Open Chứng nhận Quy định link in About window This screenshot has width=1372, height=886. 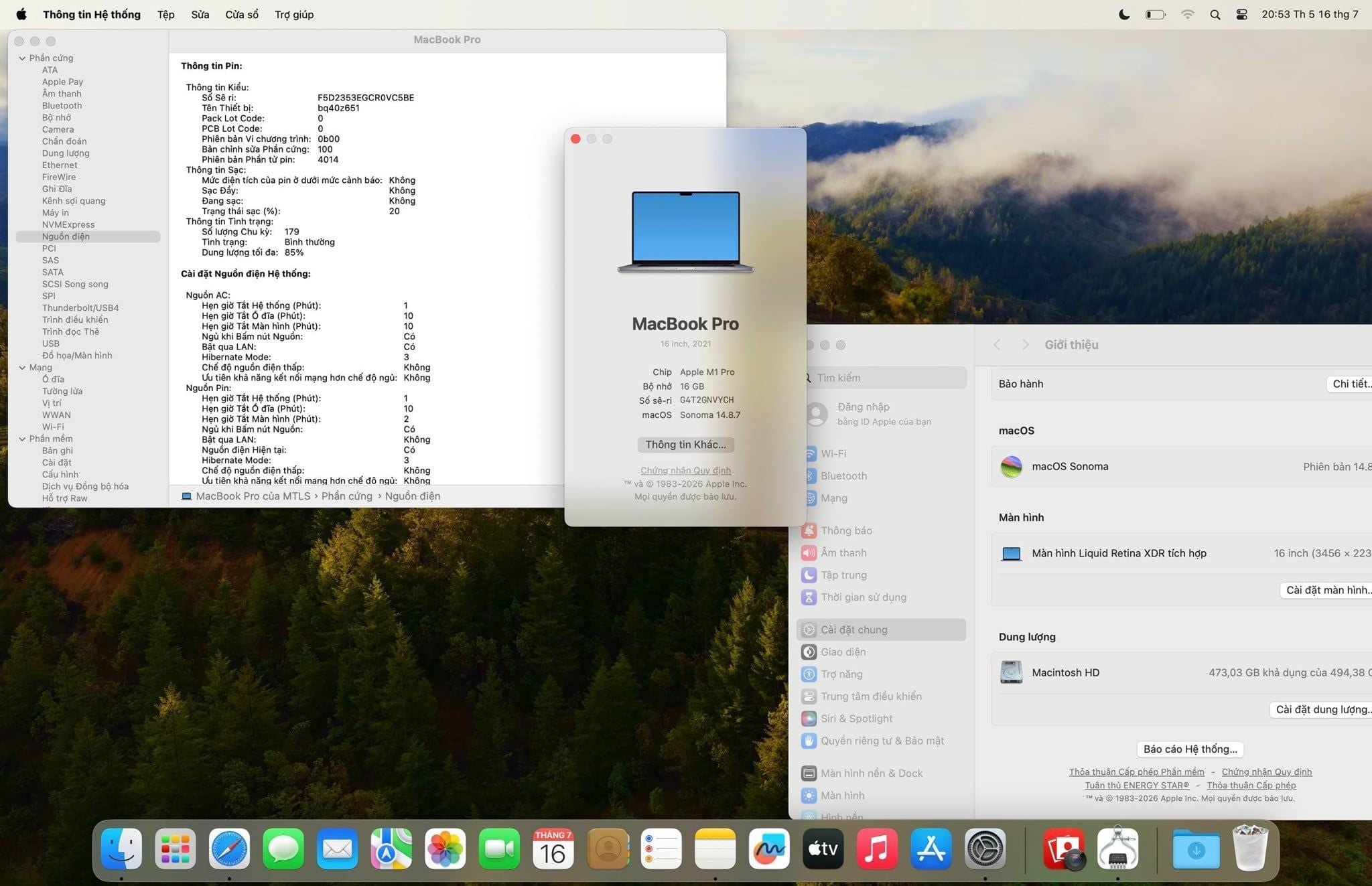coord(685,470)
